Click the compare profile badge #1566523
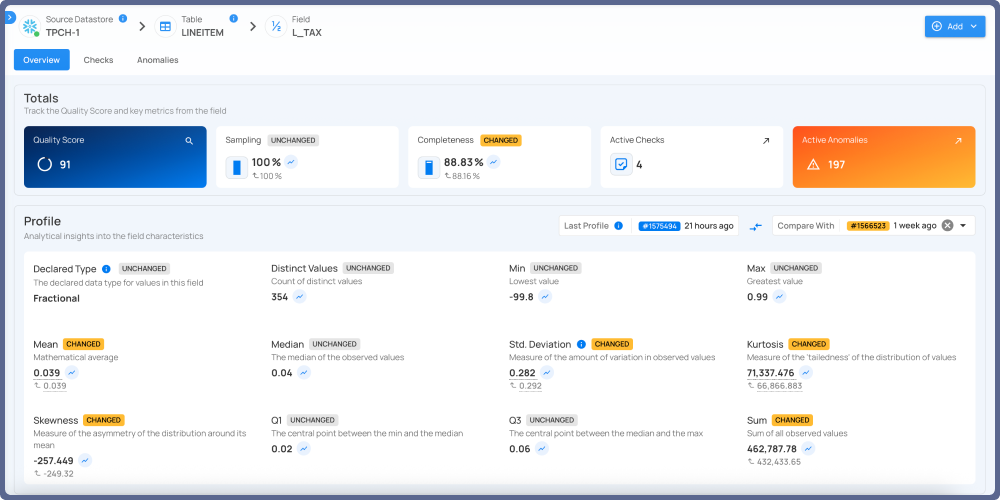This screenshot has width=1000, height=500. tap(868, 226)
